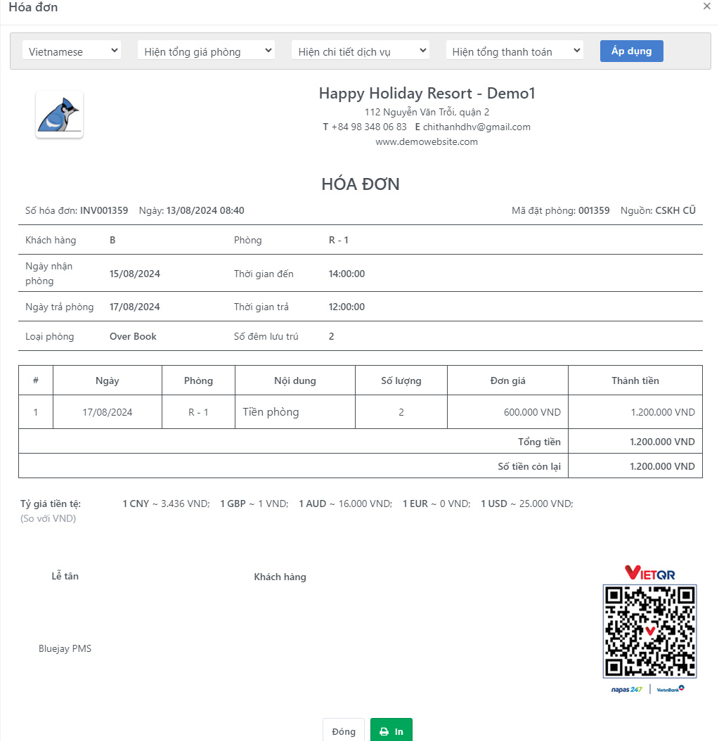
Task: Open the 'Hiện tổng giá phòng' dropdown
Action: click(206, 51)
